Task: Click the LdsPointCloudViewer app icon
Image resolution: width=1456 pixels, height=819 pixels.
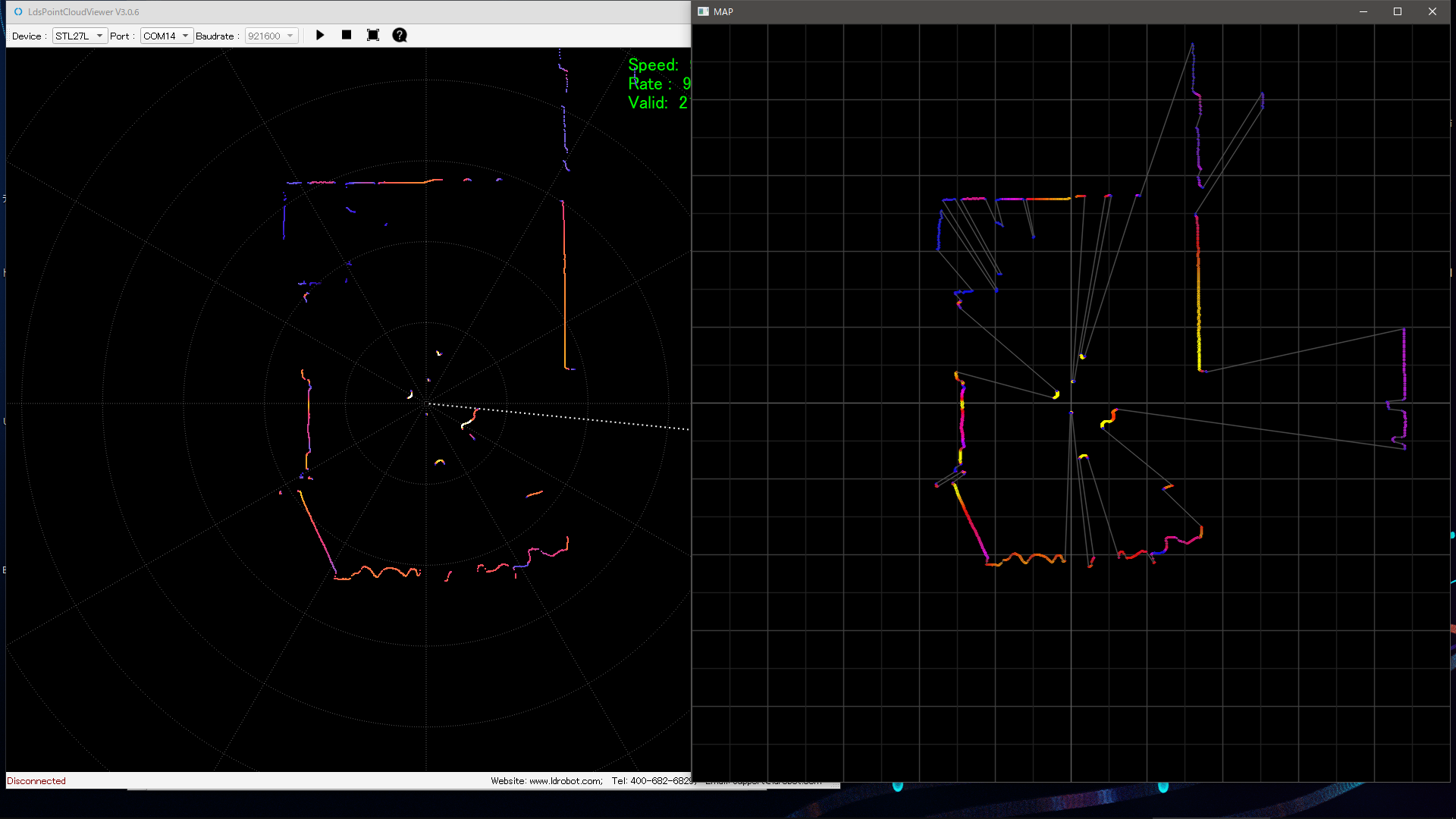Action: 18,12
